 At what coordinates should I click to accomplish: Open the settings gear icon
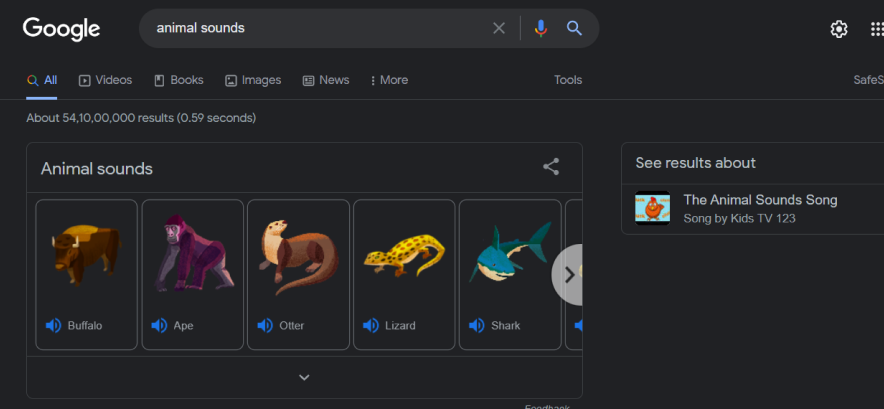click(839, 29)
